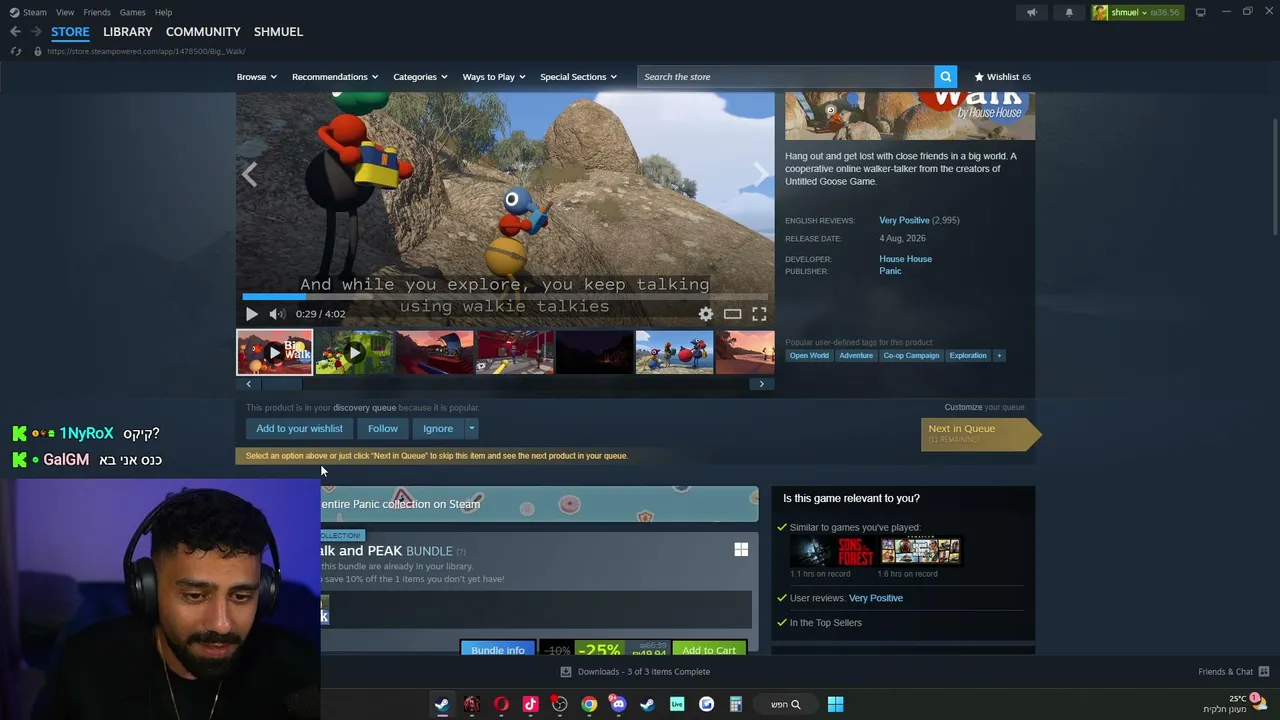
Task: Ignore this game in the queue
Action: coord(438,429)
